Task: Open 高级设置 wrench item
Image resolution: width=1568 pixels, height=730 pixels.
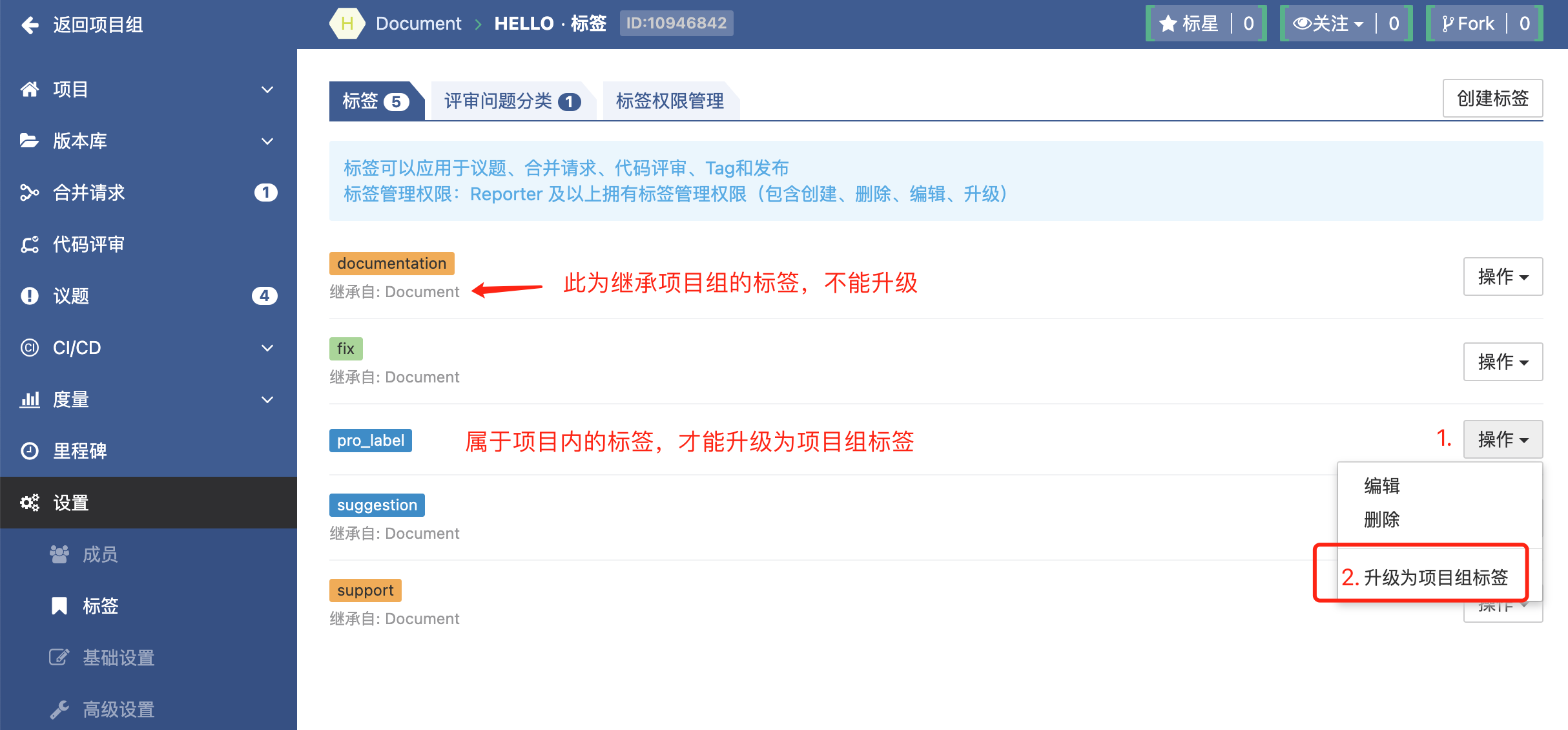Action: point(118,709)
